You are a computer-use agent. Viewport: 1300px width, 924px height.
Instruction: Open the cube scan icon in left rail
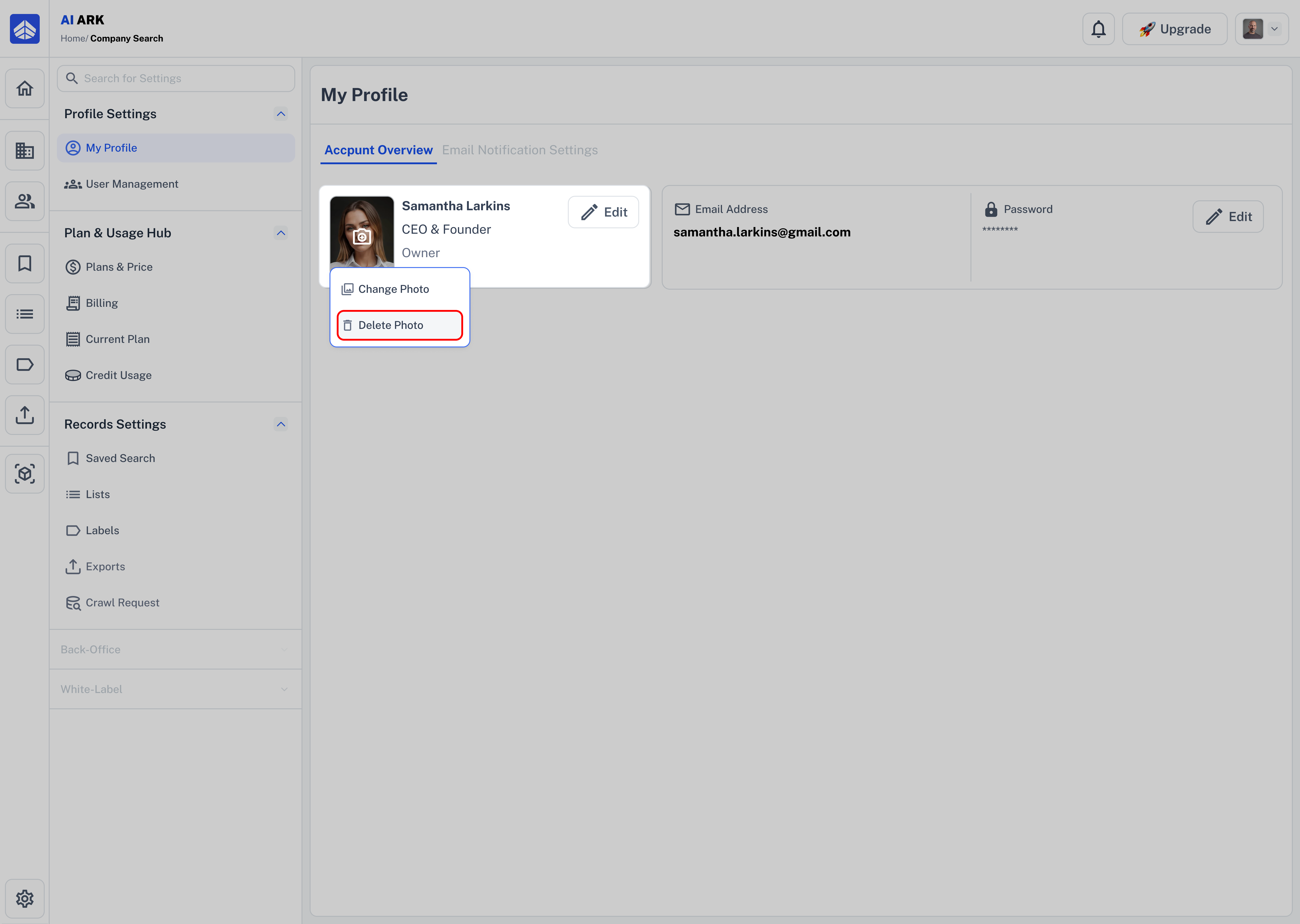(x=24, y=473)
